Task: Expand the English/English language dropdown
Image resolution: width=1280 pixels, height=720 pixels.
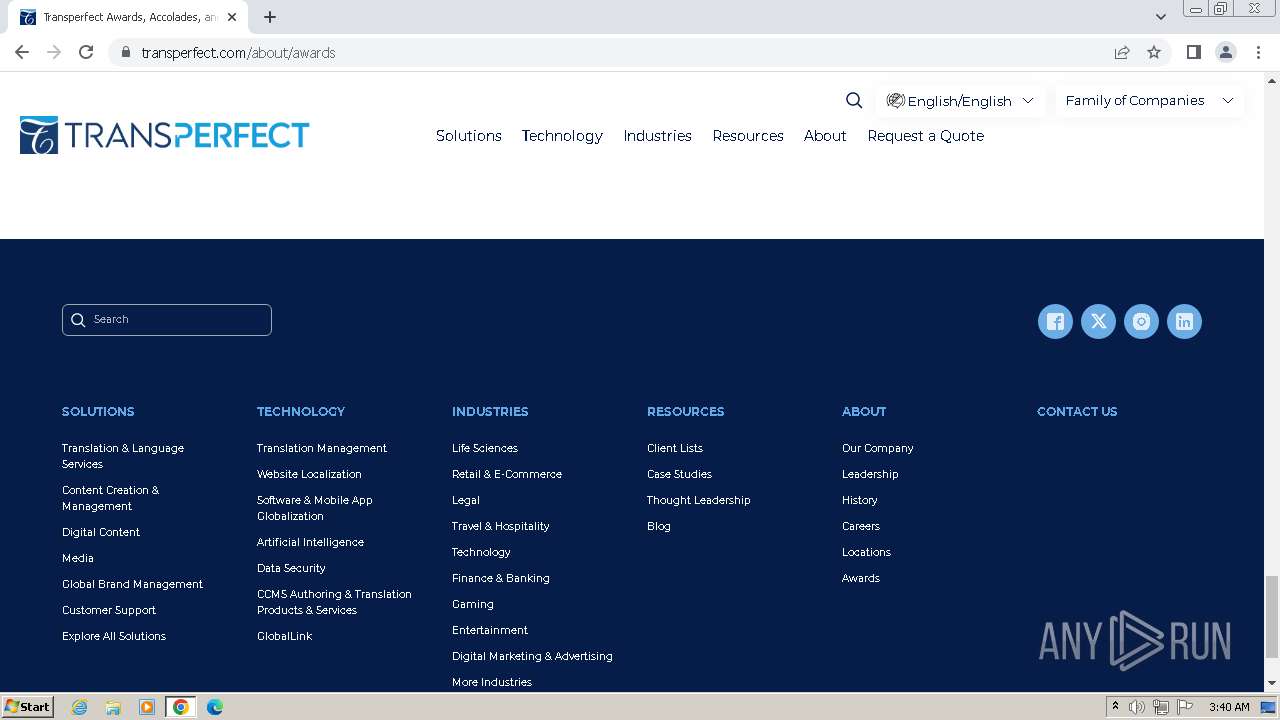Action: pyautogui.click(x=960, y=100)
